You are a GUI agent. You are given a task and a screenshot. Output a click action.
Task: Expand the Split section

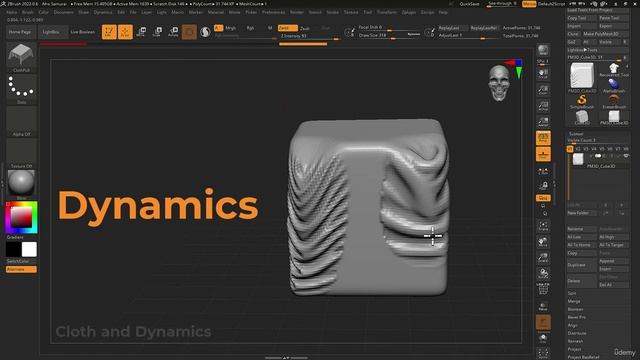[572, 293]
